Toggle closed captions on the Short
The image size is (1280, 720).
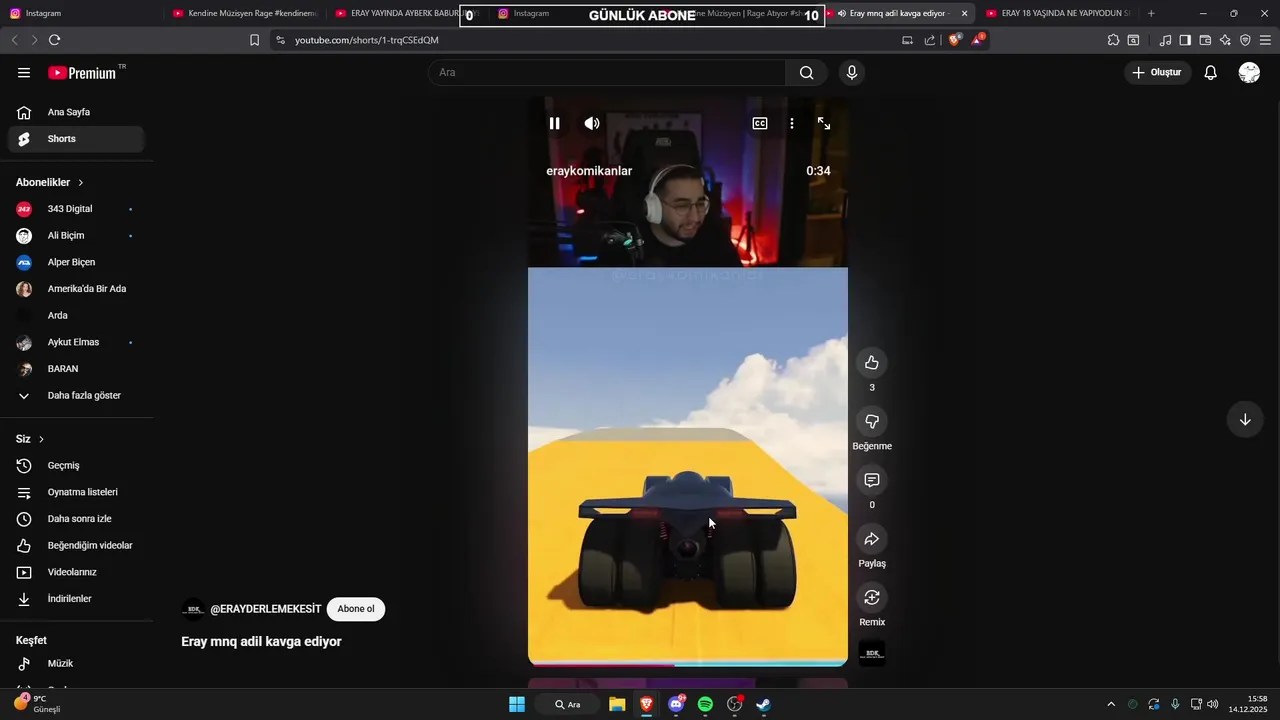760,123
